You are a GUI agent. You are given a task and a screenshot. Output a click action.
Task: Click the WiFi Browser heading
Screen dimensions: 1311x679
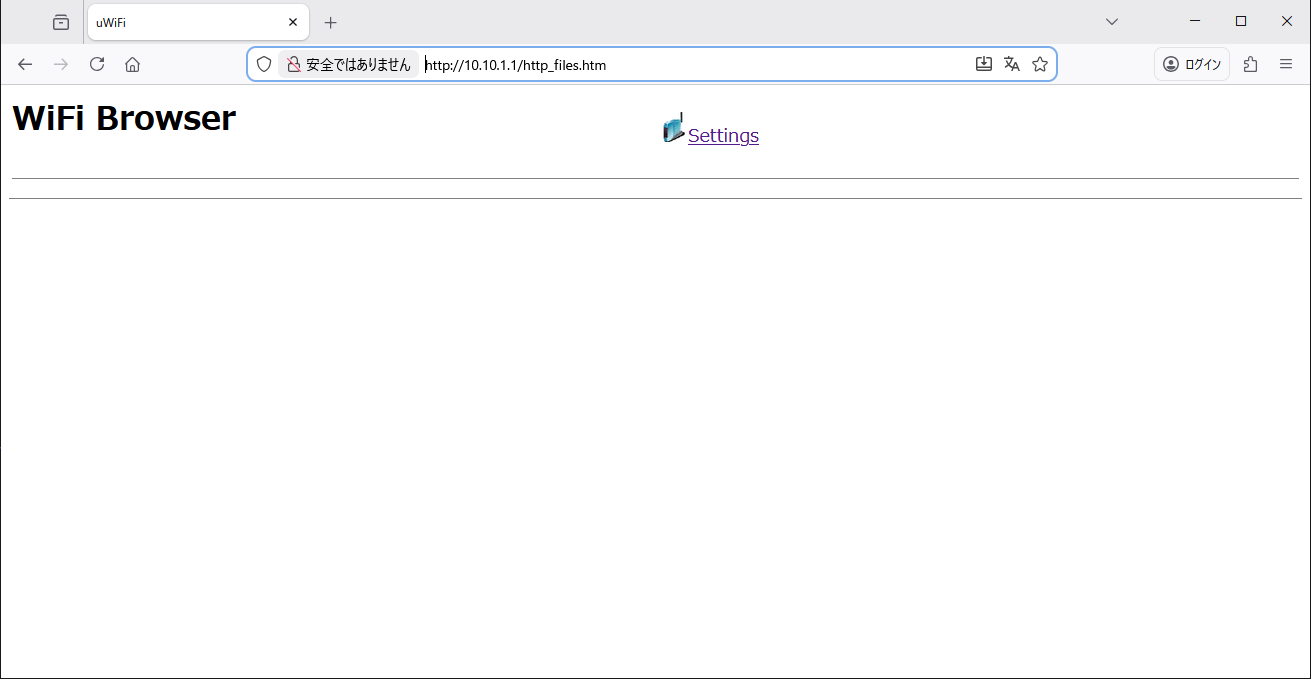(124, 118)
